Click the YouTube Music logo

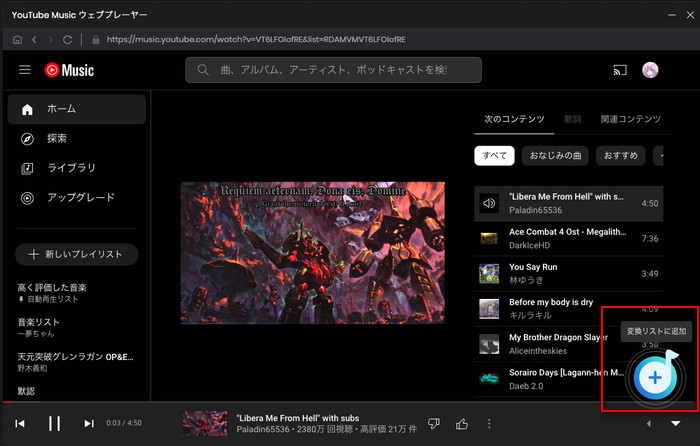point(69,70)
